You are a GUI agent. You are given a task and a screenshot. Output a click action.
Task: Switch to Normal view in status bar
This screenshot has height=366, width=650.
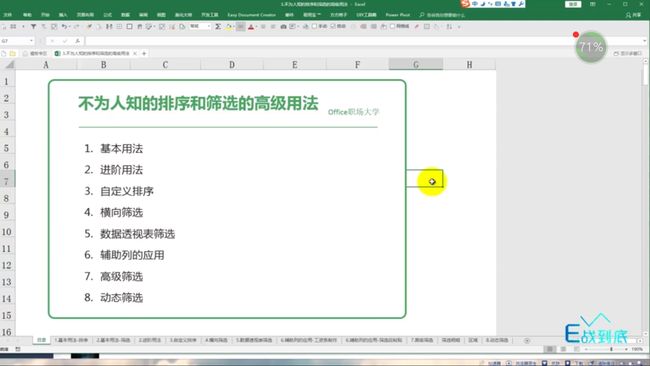pos(550,349)
